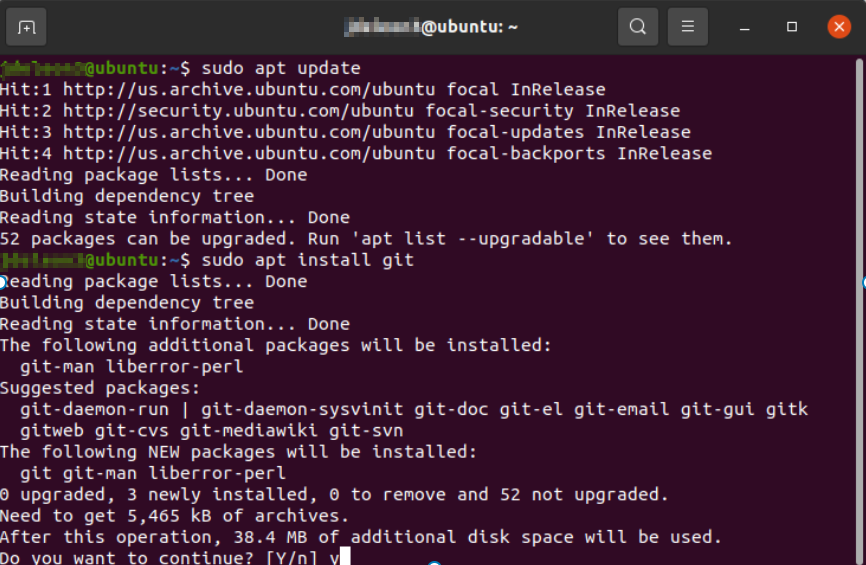Click the window title text
866x565 pixels.
(x=431, y=27)
